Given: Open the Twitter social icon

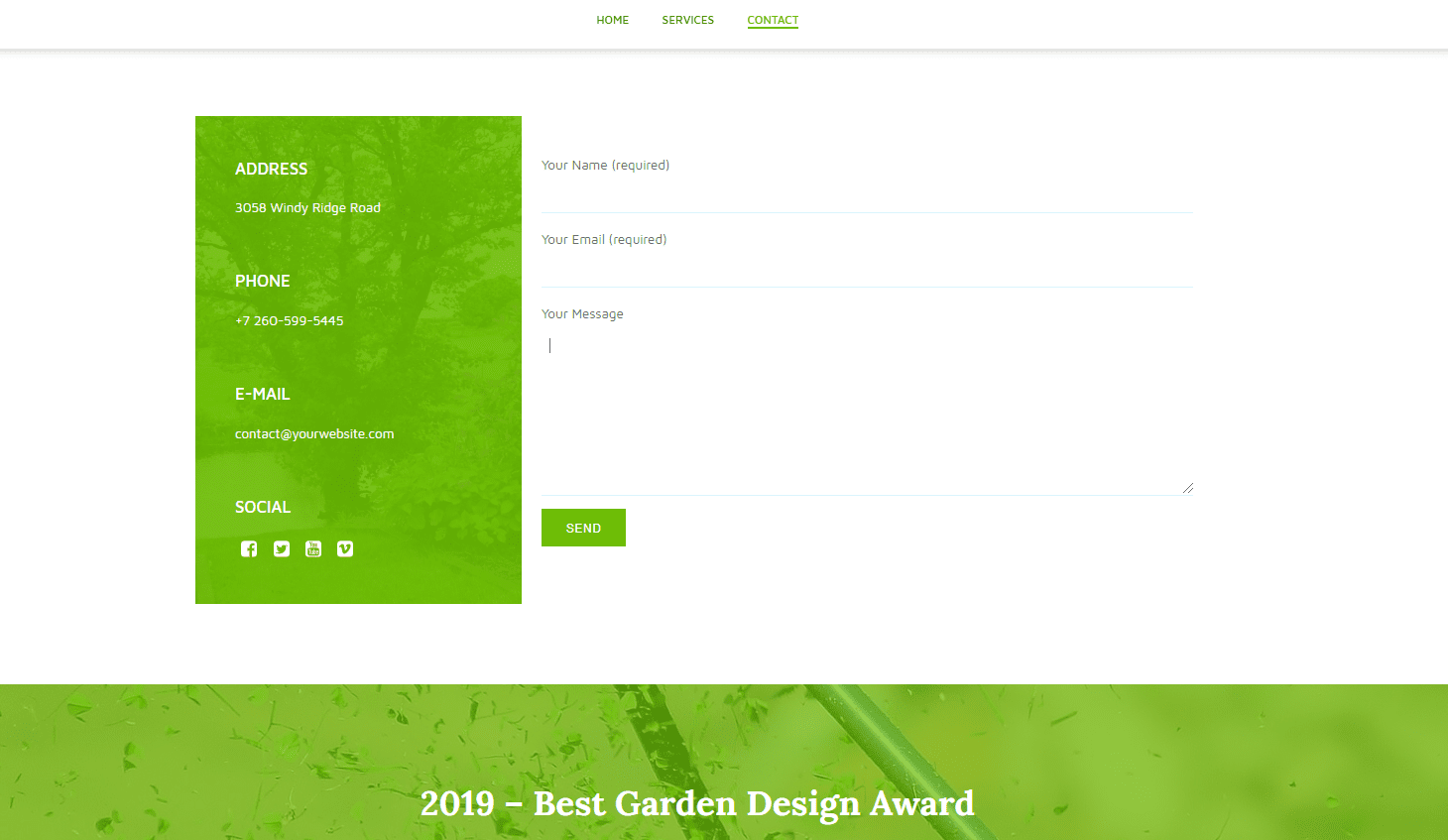Looking at the screenshot, I should click(282, 549).
